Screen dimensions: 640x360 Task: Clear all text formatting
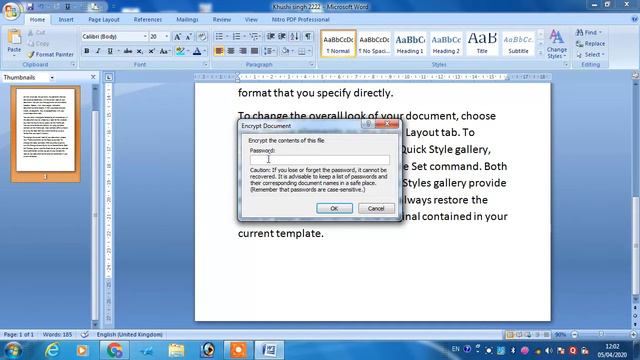click(202, 37)
